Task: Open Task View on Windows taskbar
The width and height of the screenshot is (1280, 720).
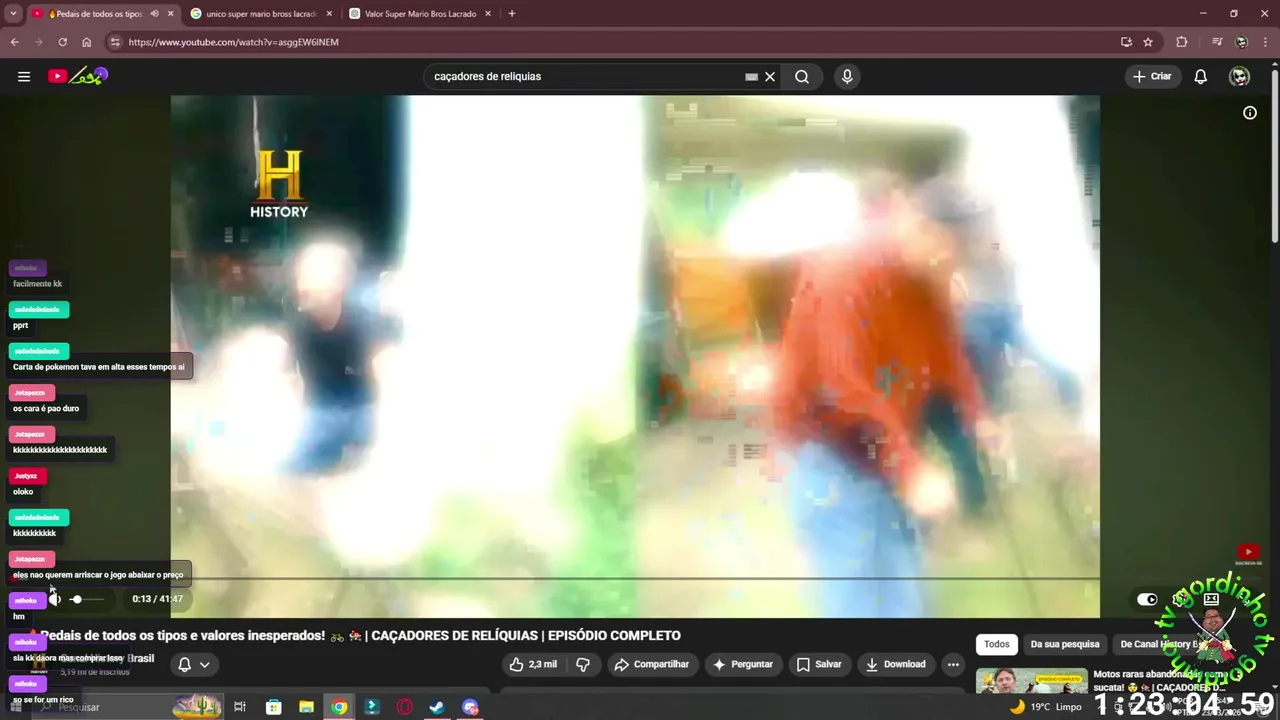Action: point(240,707)
